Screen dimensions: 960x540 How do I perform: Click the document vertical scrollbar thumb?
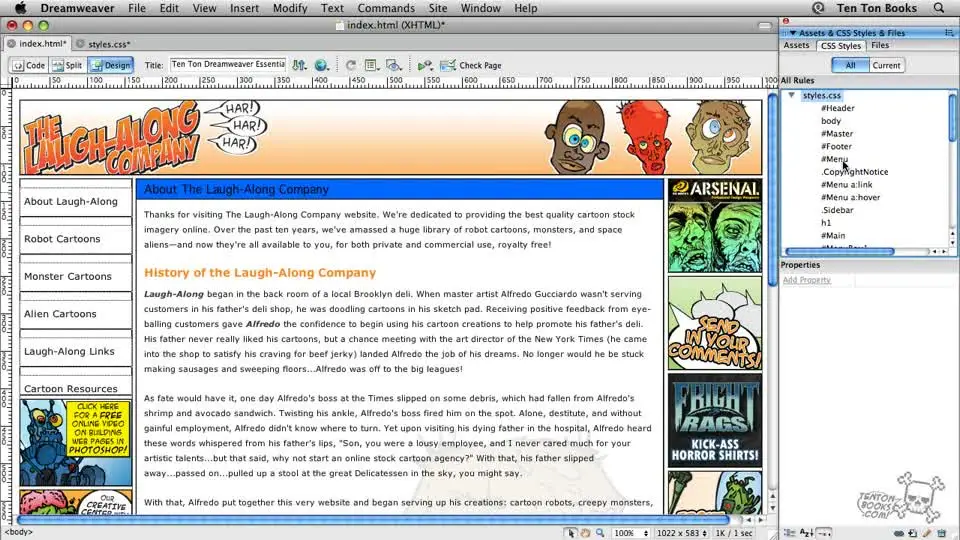772,190
